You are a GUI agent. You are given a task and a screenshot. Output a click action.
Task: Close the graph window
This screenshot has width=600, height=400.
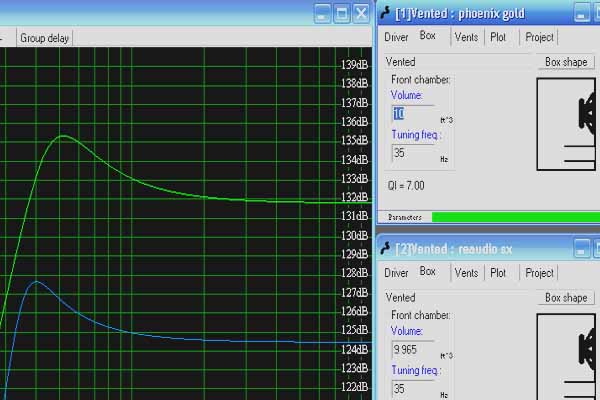[x=361, y=13]
